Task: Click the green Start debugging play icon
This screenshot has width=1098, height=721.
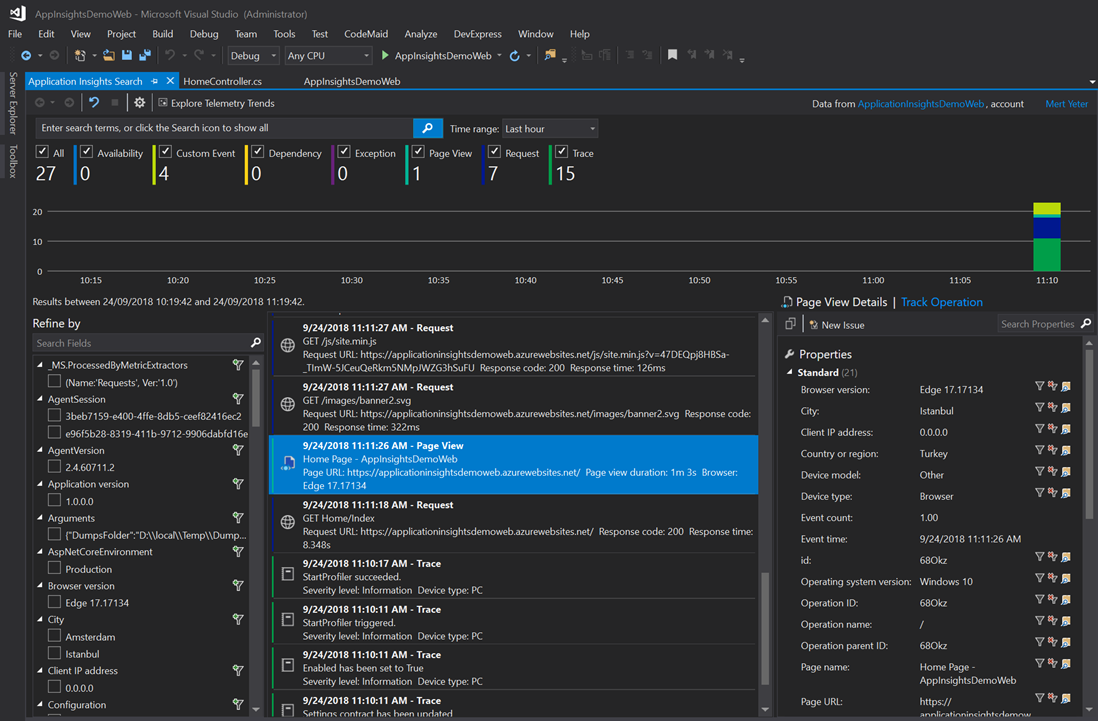Action: coord(384,55)
